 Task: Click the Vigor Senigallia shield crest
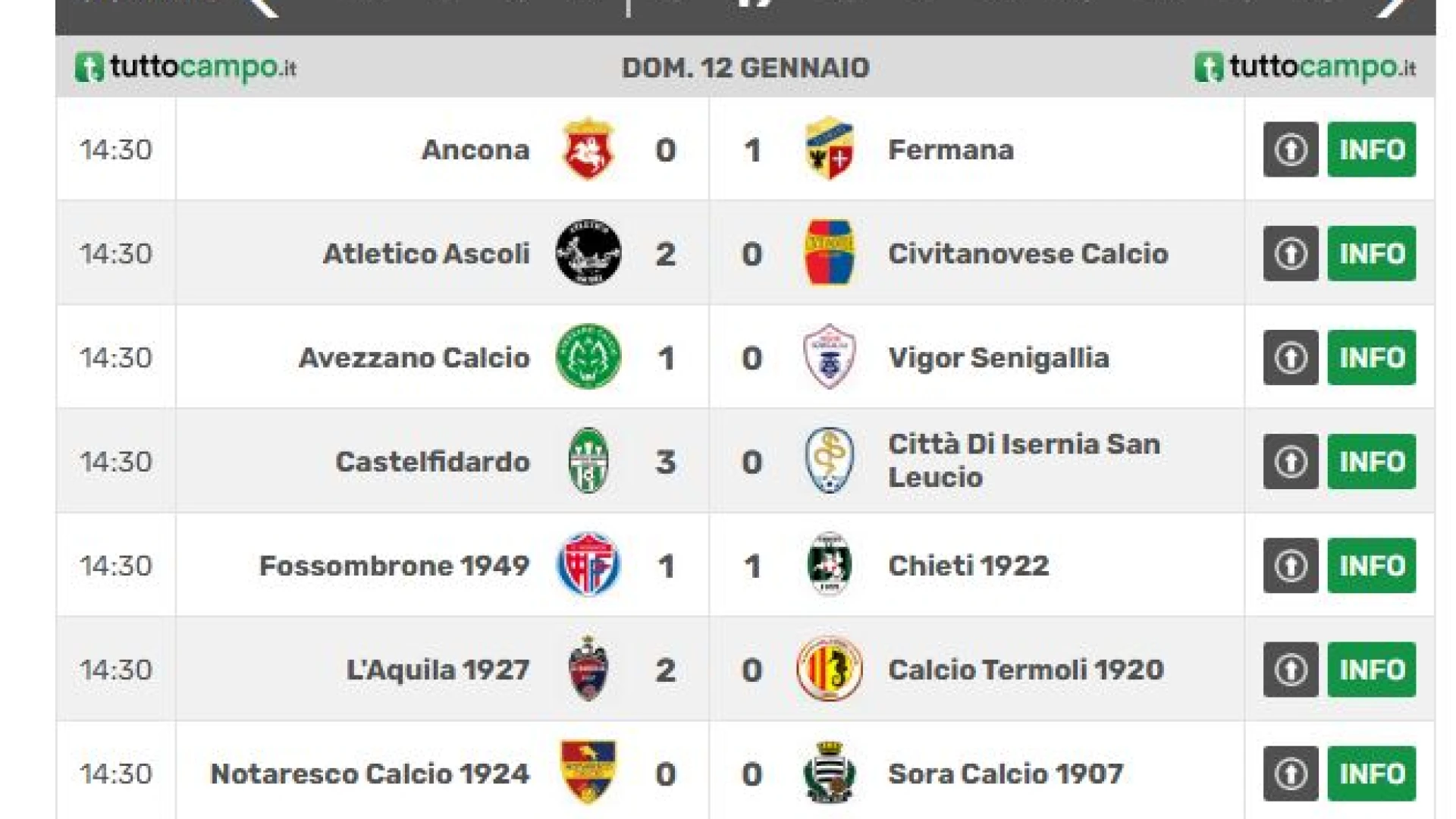829,357
